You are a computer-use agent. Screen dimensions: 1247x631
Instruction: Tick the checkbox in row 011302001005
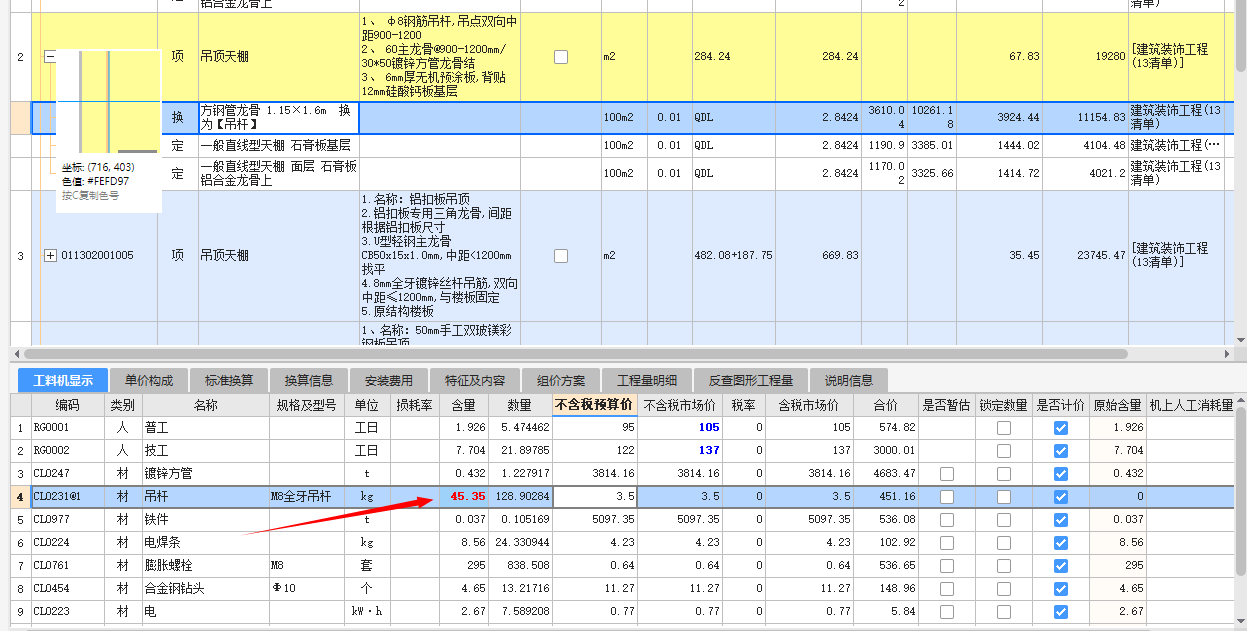click(561, 256)
